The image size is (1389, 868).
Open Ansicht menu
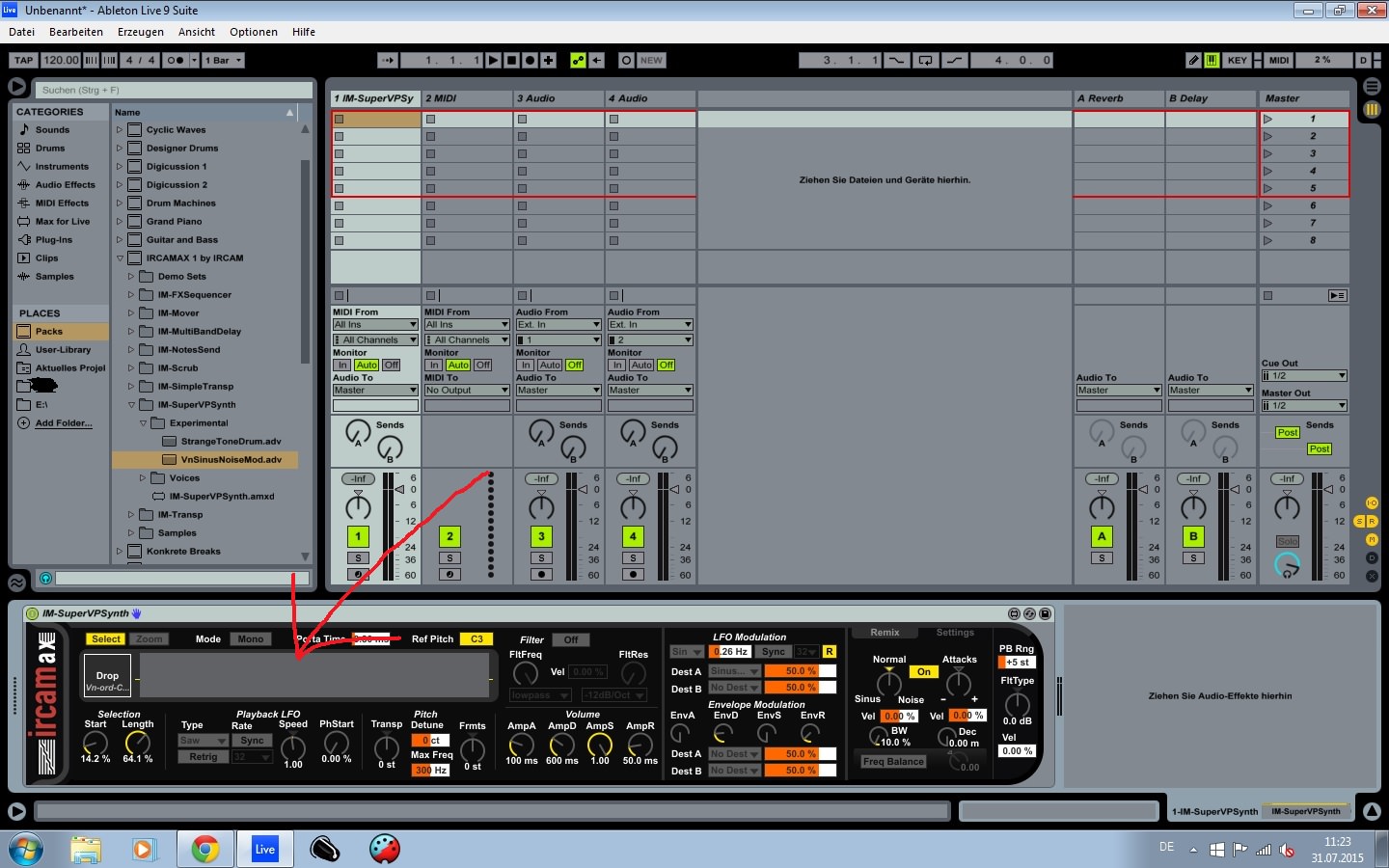pyautogui.click(x=197, y=32)
